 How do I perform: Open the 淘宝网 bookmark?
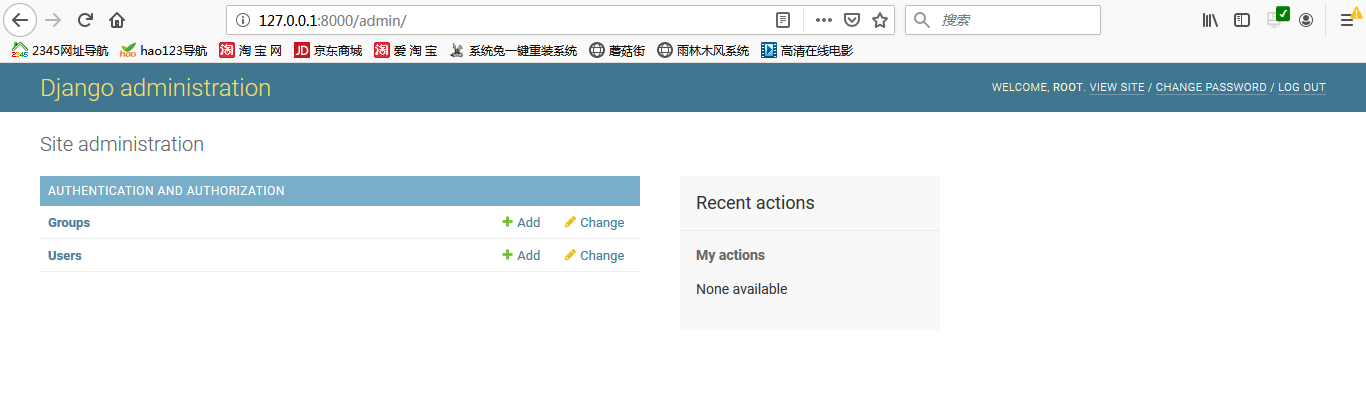pyautogui.click(x=251, y=50)
